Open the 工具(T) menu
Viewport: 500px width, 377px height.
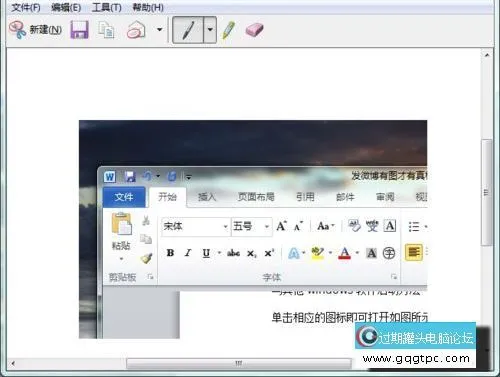click(106, 7)
